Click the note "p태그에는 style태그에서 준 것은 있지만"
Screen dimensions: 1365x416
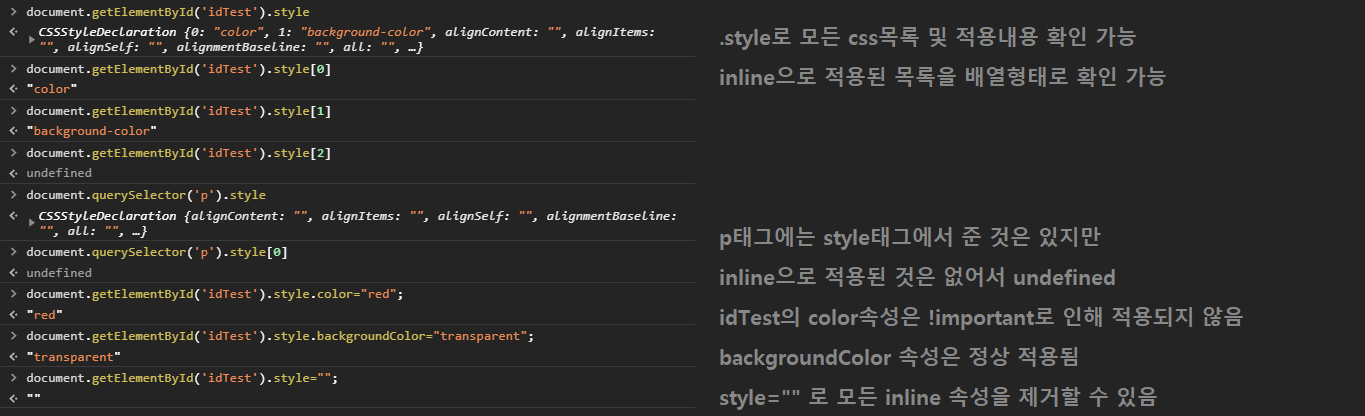(x=911, y=239)
